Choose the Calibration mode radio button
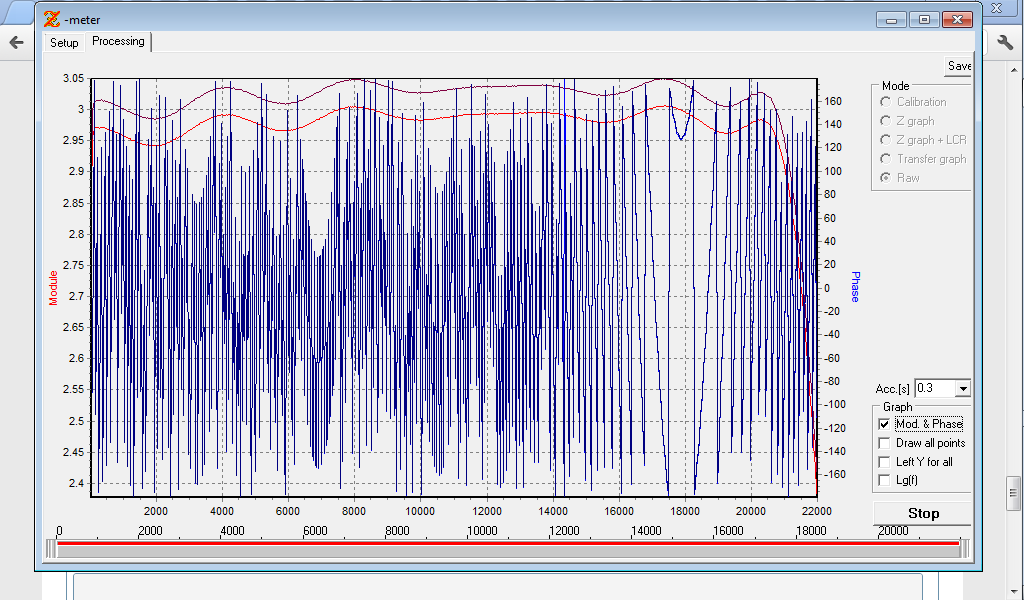Image resolution: width=1024 pixels, height=600 pixels. coord(886,102)
